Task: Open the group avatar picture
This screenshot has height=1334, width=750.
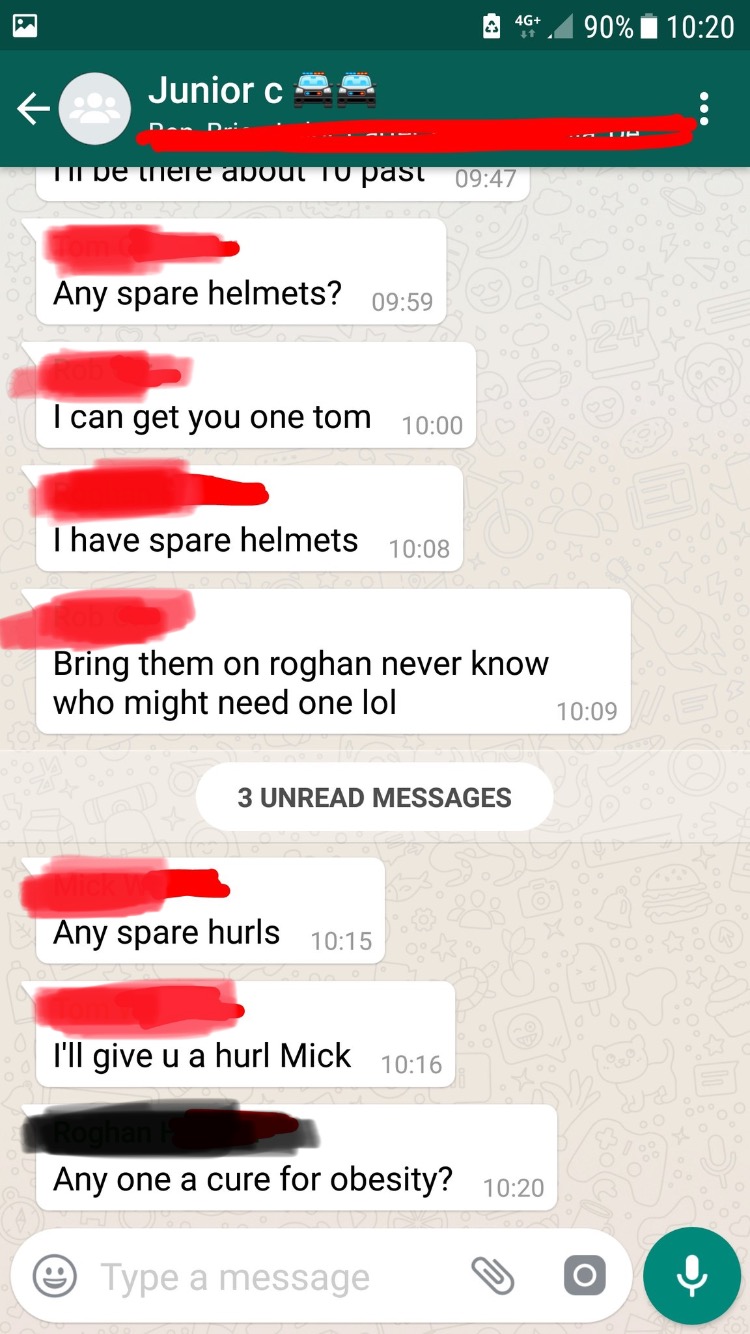Action: coord(95,109)
